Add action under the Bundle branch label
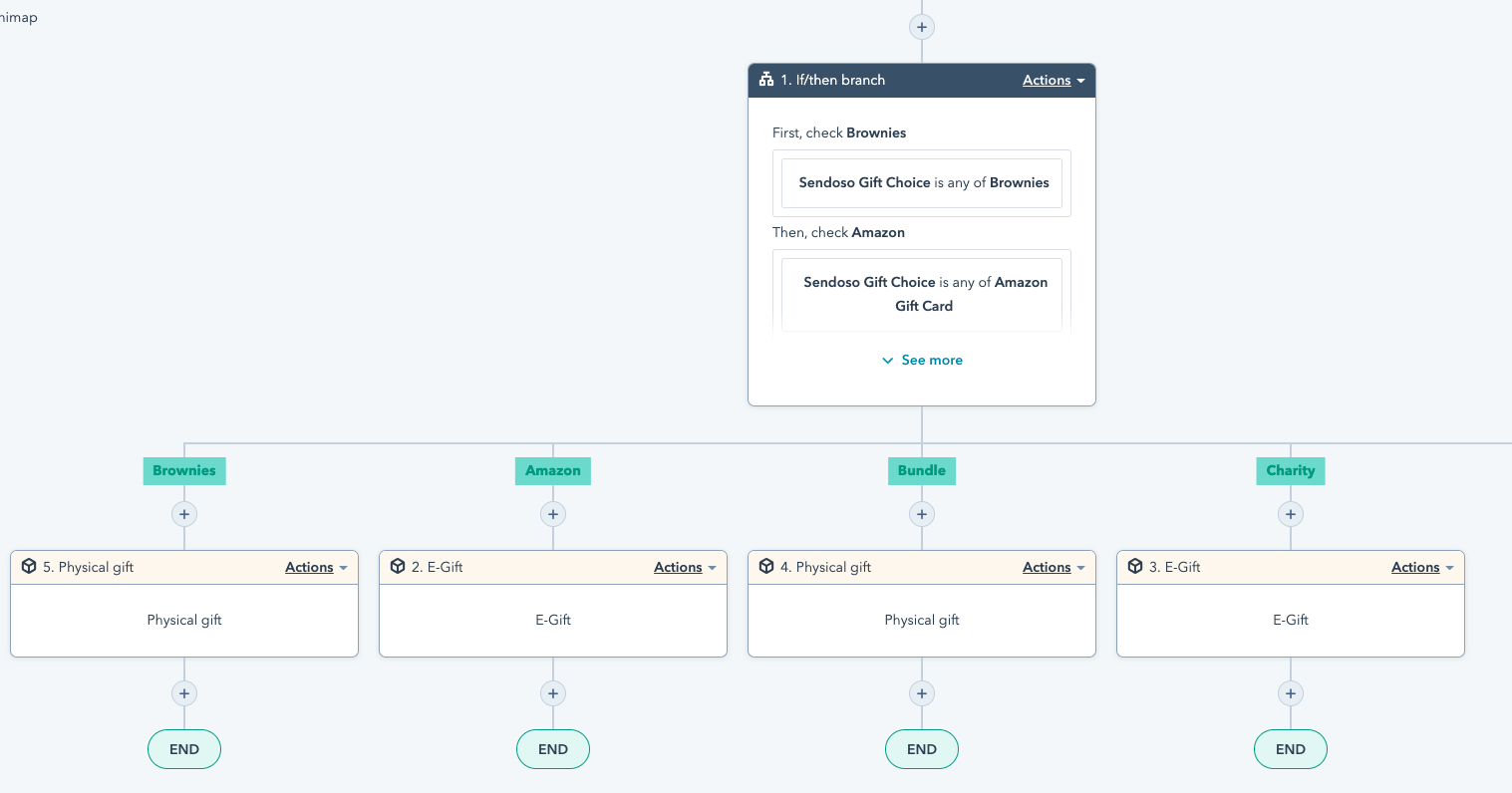1512x793 pixels. point(922,514)
